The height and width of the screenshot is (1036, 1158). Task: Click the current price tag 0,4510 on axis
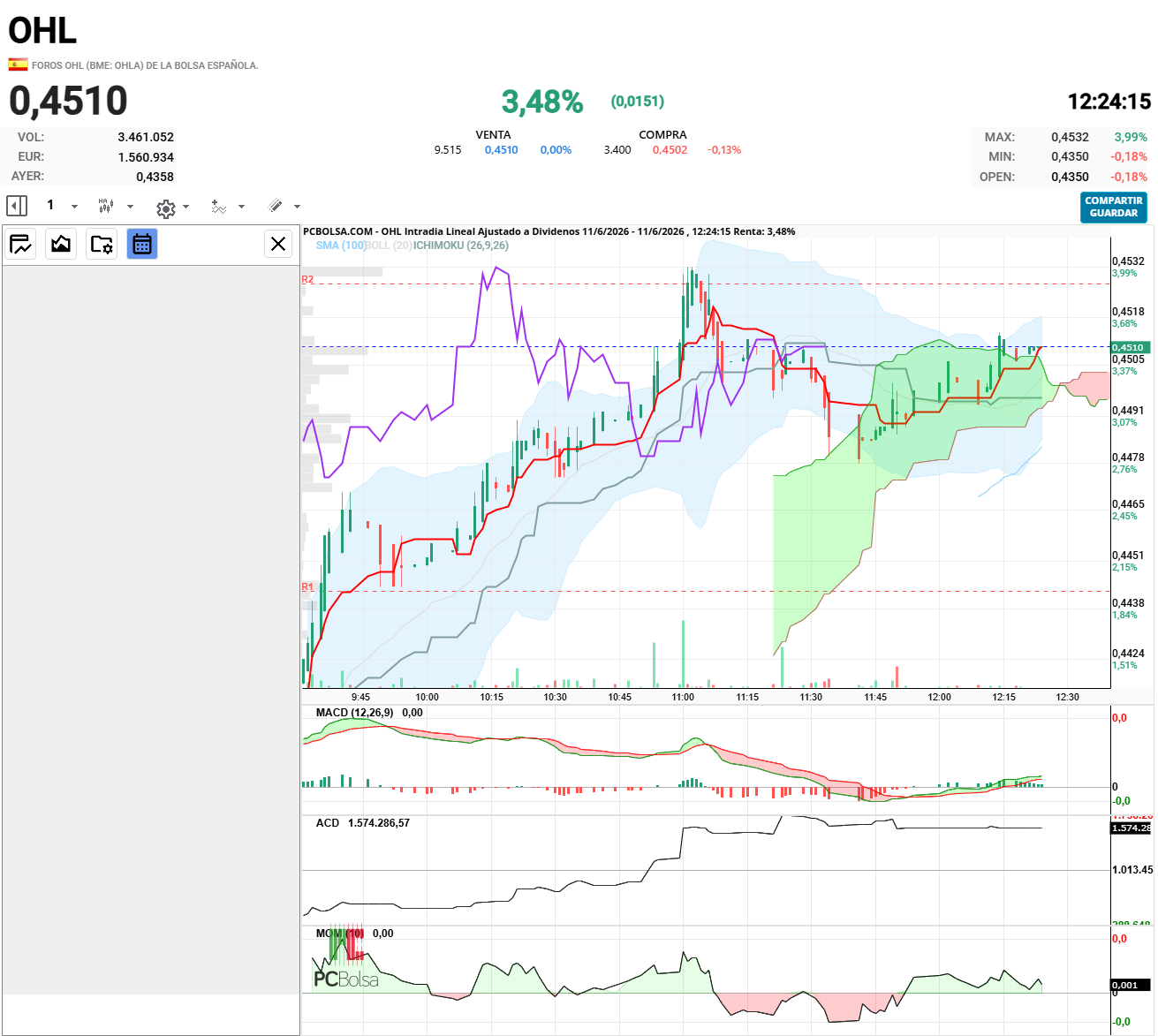click(1129, 347)
